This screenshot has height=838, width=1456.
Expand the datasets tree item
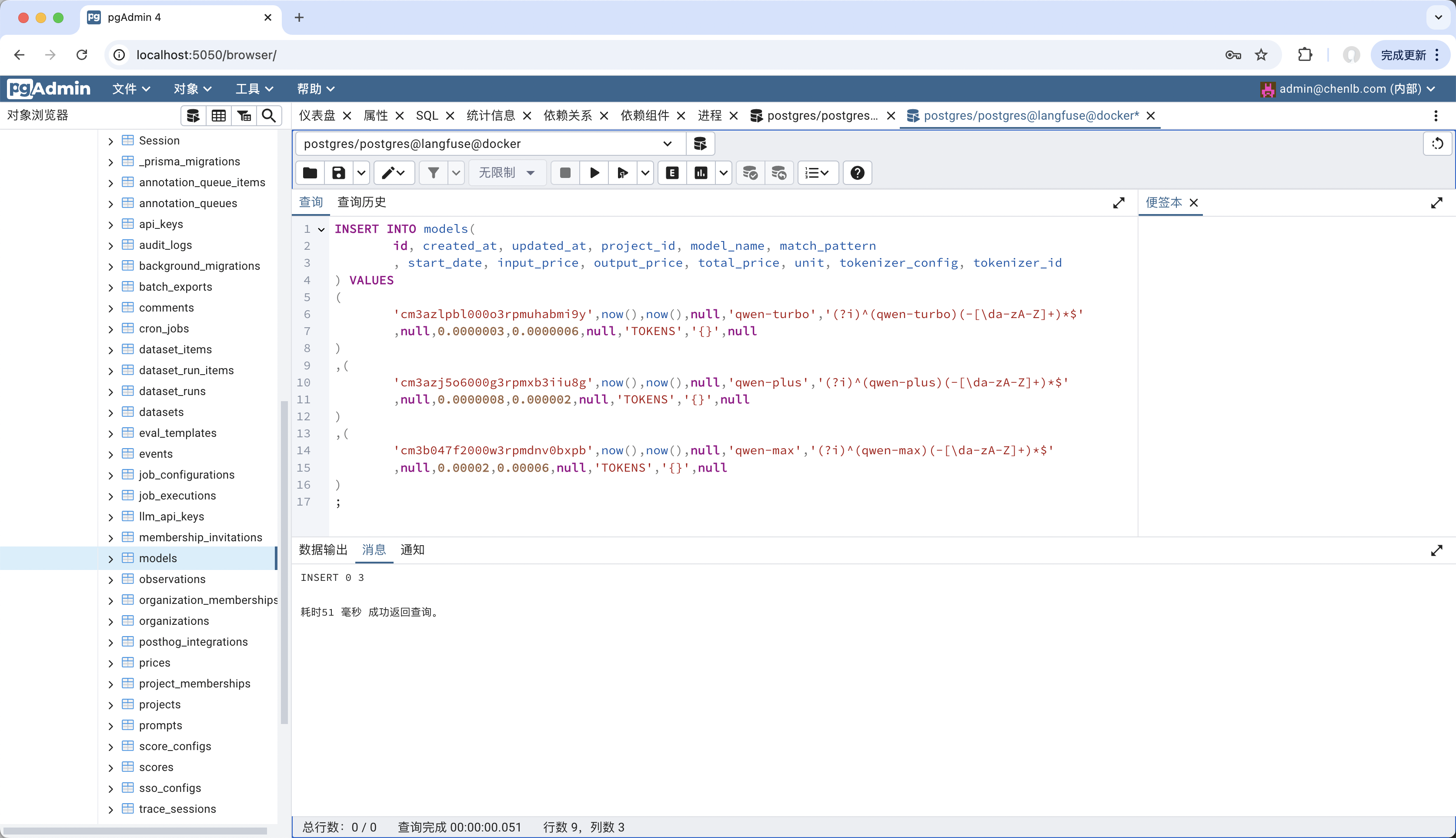coord(109,411)
